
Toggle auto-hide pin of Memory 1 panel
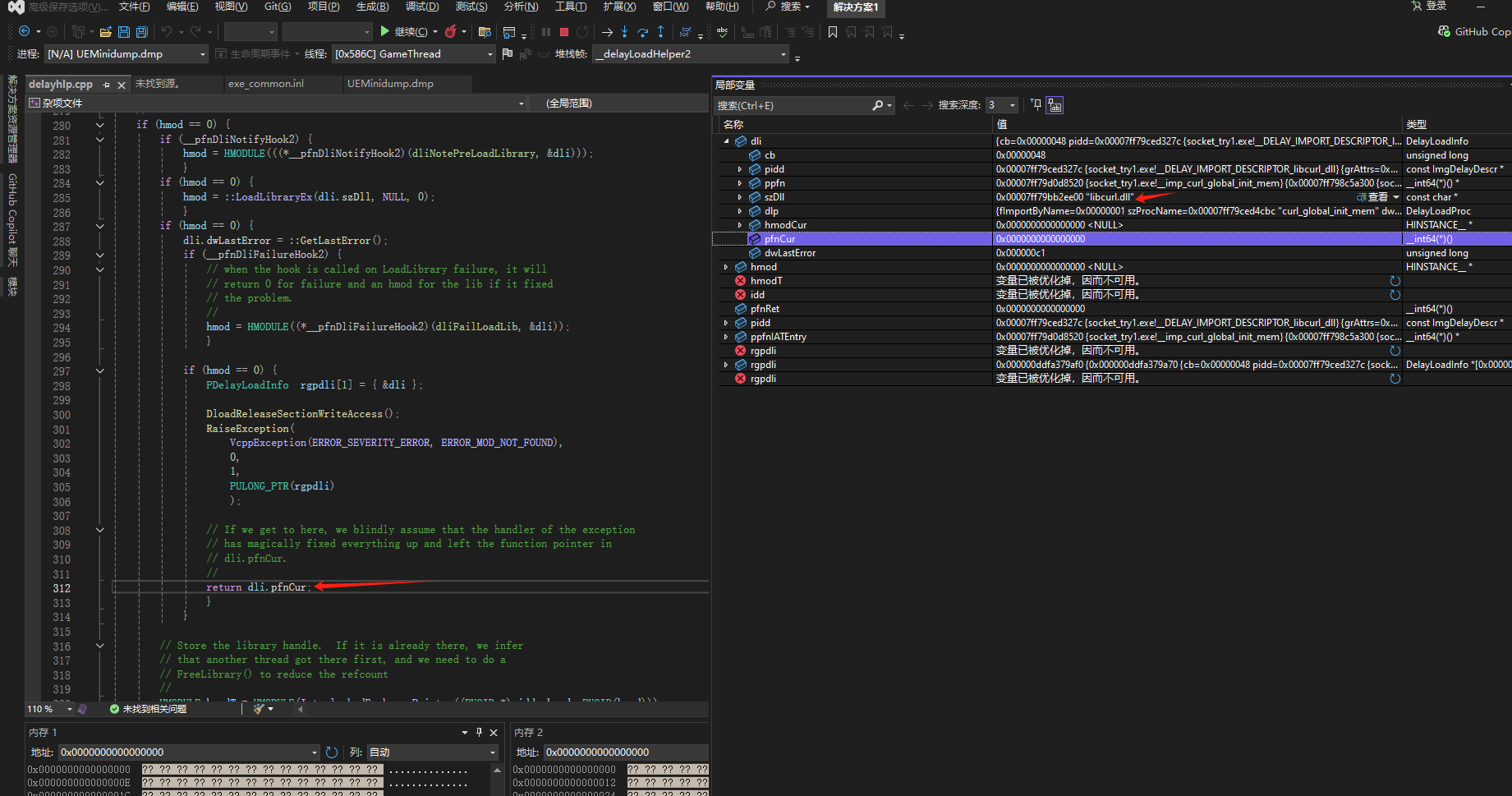tap(479, 732)
